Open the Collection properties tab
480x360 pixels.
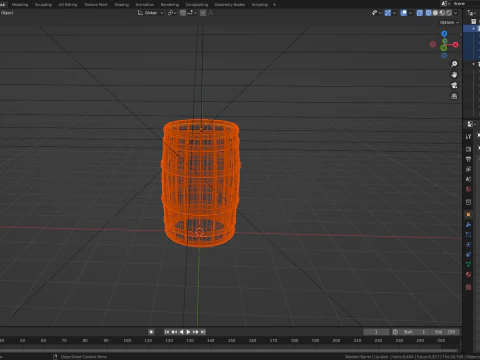click(x=468, y=202)
